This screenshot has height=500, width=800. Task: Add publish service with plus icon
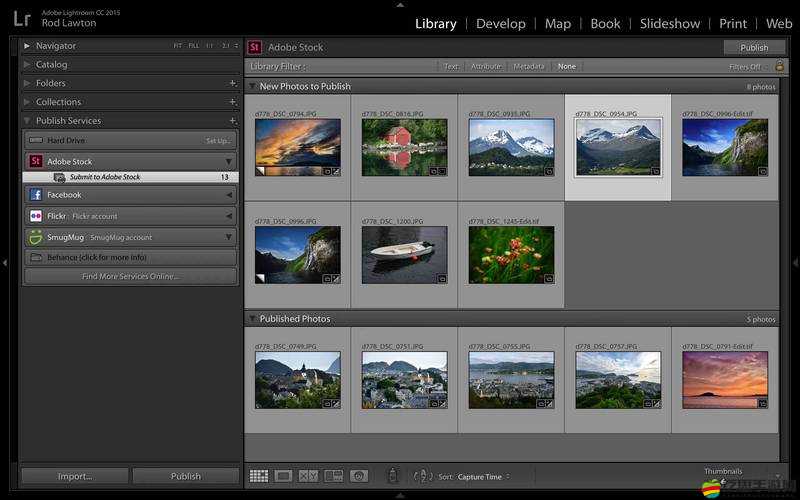coord(233,121)
